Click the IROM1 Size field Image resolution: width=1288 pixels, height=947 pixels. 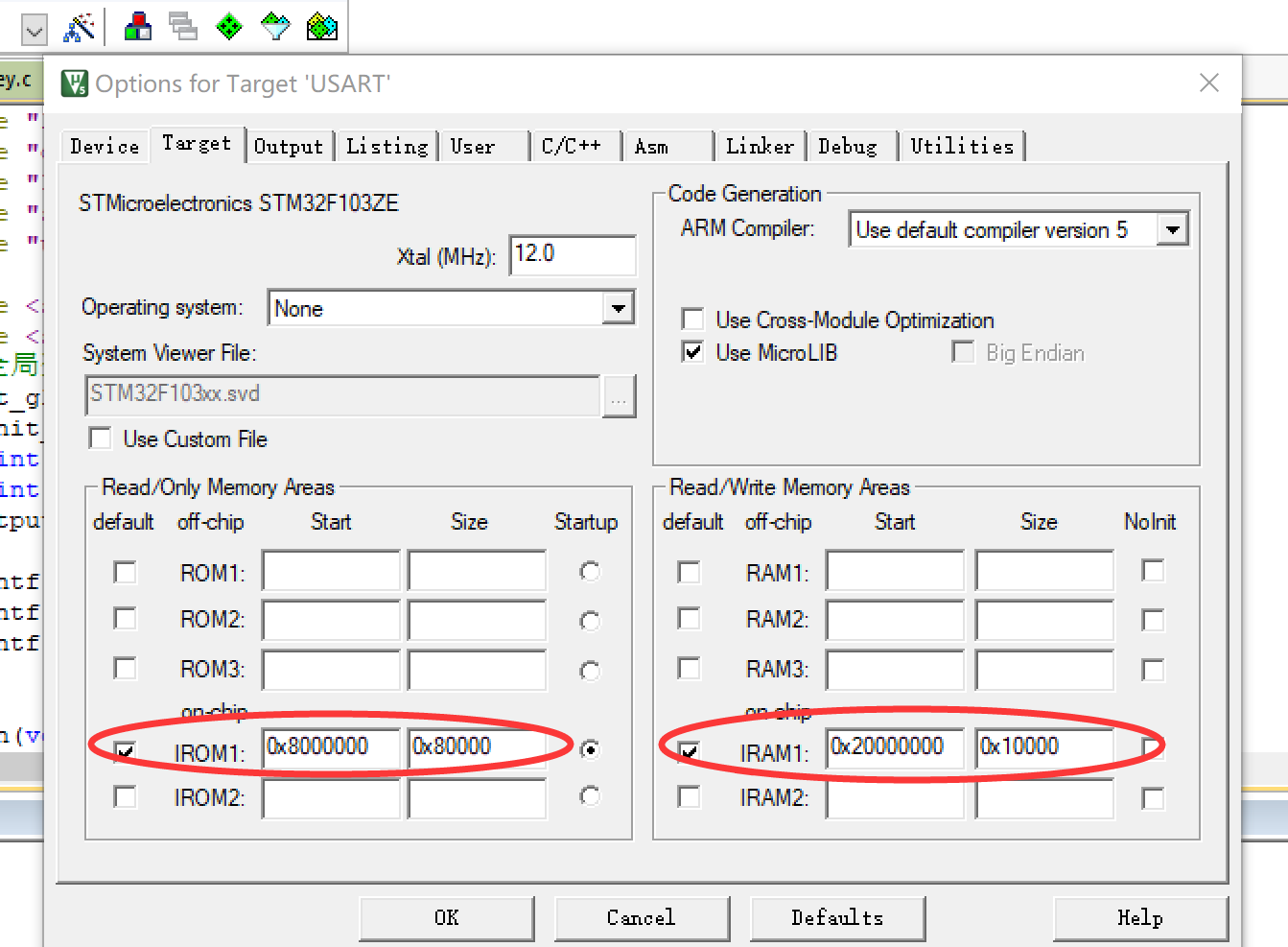(x=477, y=748)
